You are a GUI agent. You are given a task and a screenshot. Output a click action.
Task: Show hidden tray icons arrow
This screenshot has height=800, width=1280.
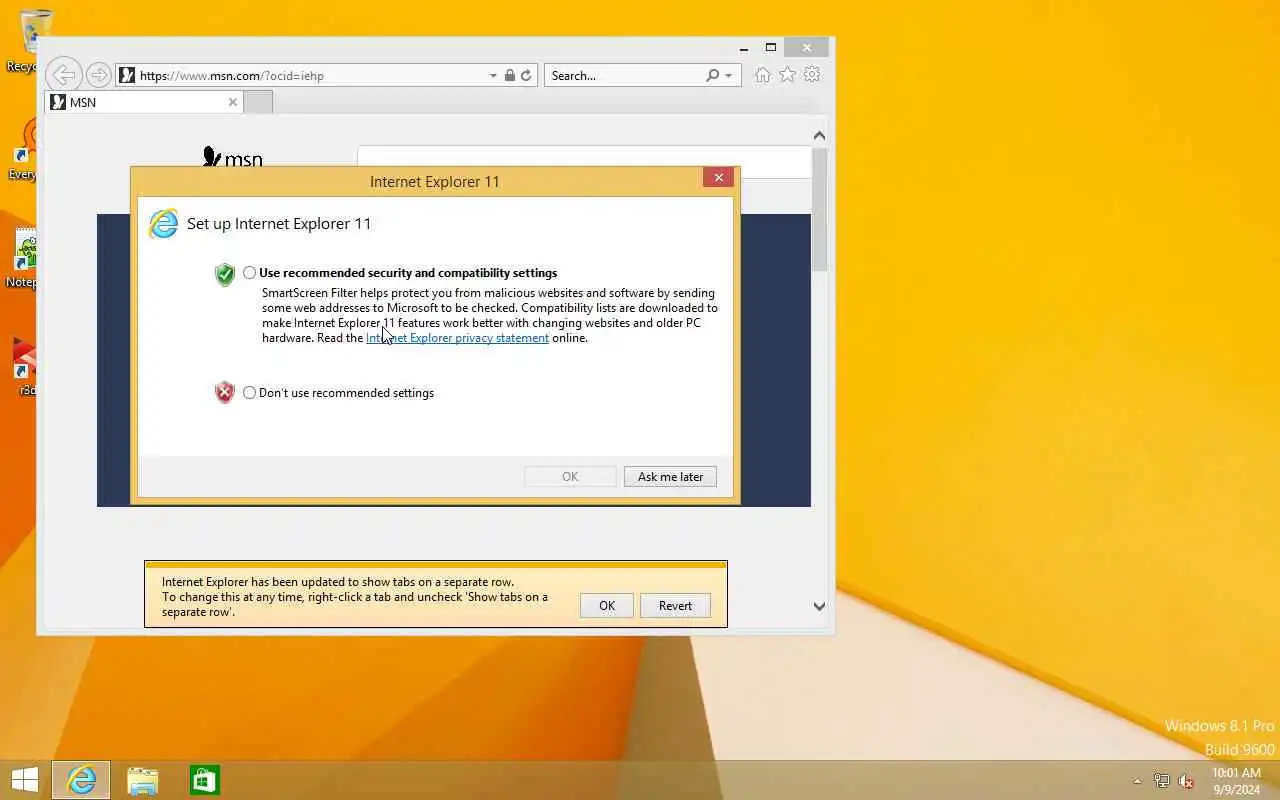(1137, 781)
